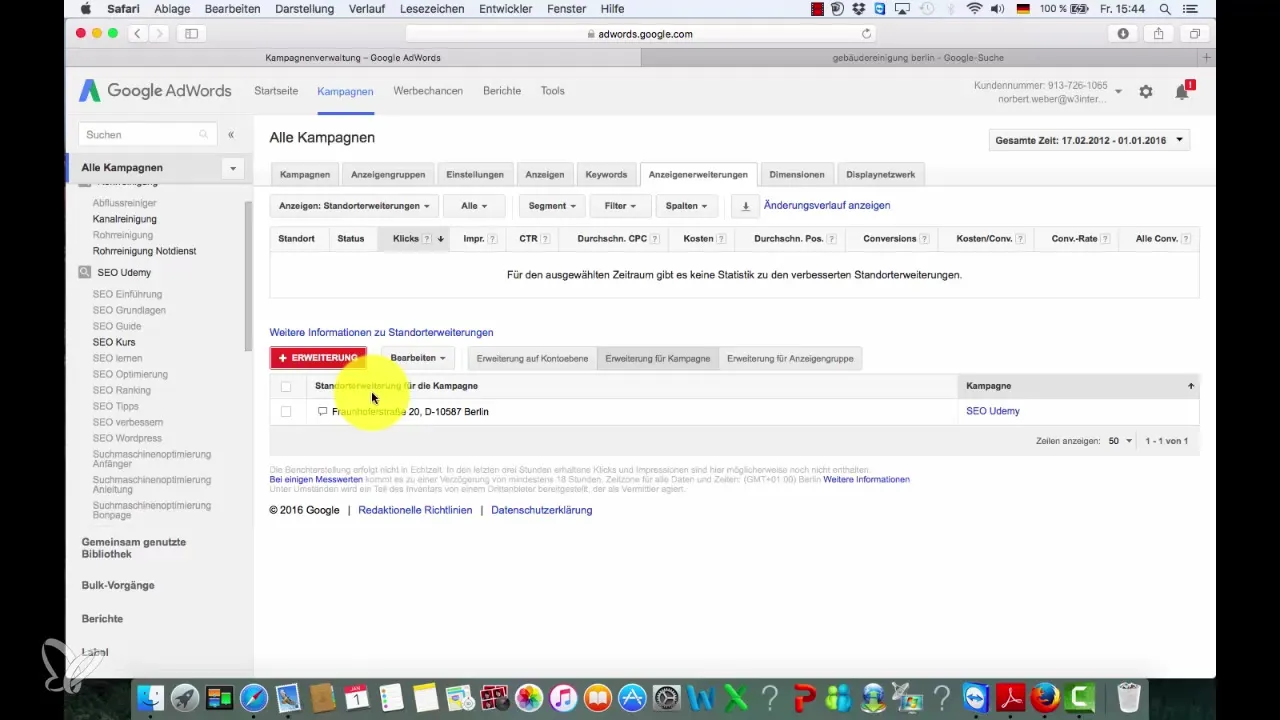1280x720 pixels.
Task: Open the Filter dropdown
Action: (x=620, y=206)
